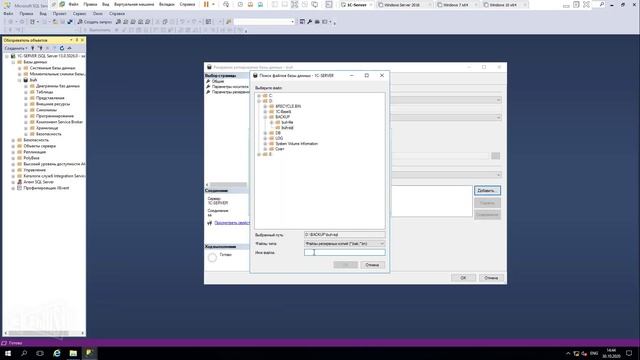Select the Представления folder in Object Explorer
The width and height of the screenshot is (640, 360).
click(50, 98)
